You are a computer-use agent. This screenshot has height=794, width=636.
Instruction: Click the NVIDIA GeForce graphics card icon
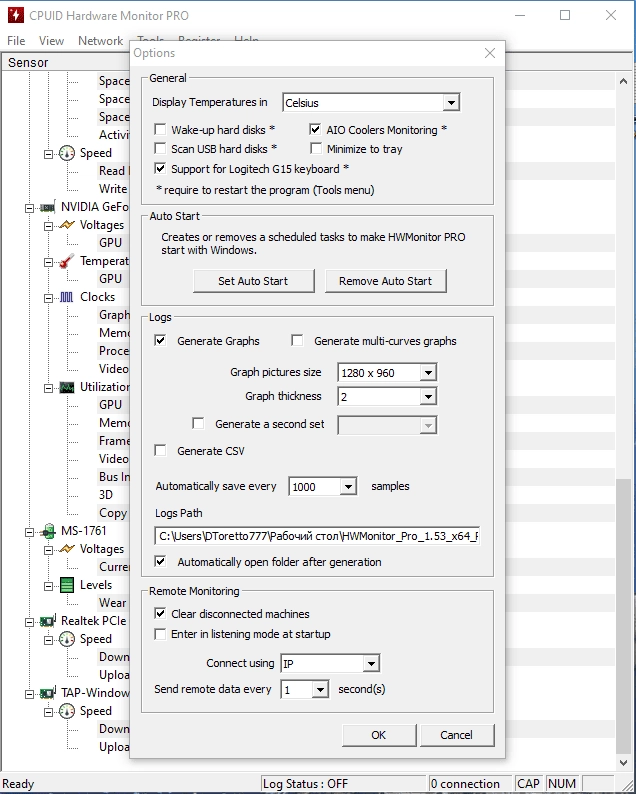coord(47,207)
